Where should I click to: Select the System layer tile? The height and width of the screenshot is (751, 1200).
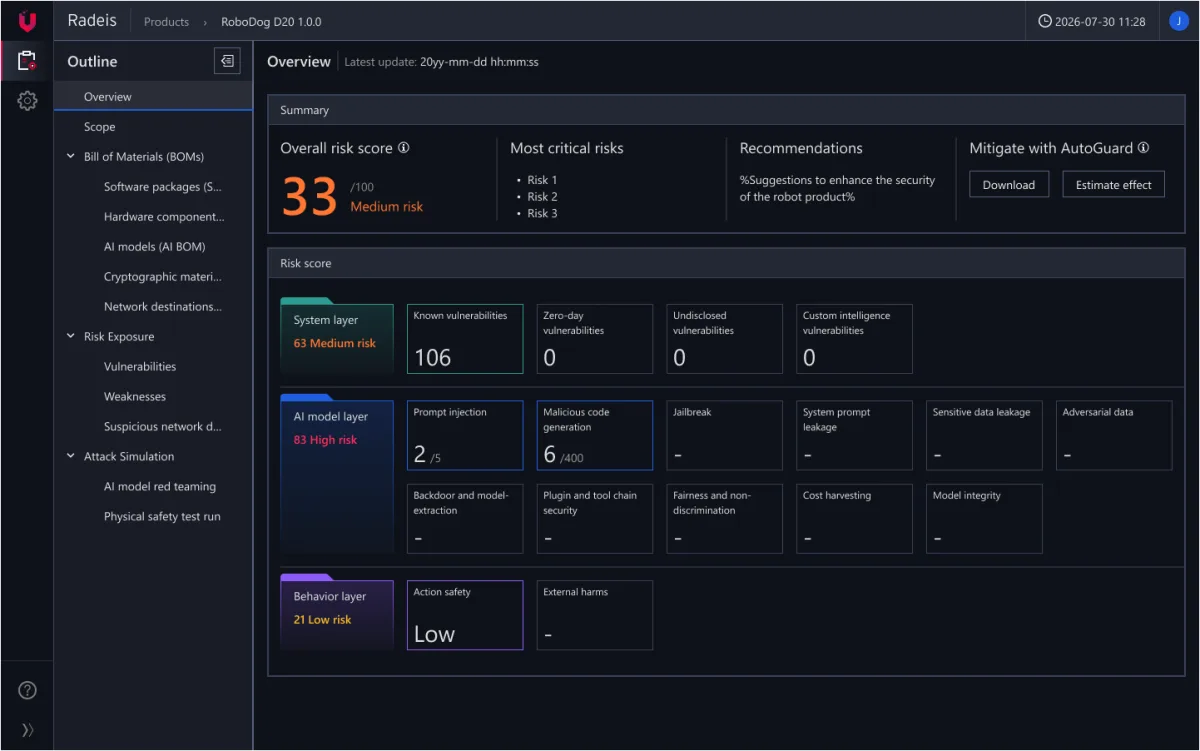[337, 335]
